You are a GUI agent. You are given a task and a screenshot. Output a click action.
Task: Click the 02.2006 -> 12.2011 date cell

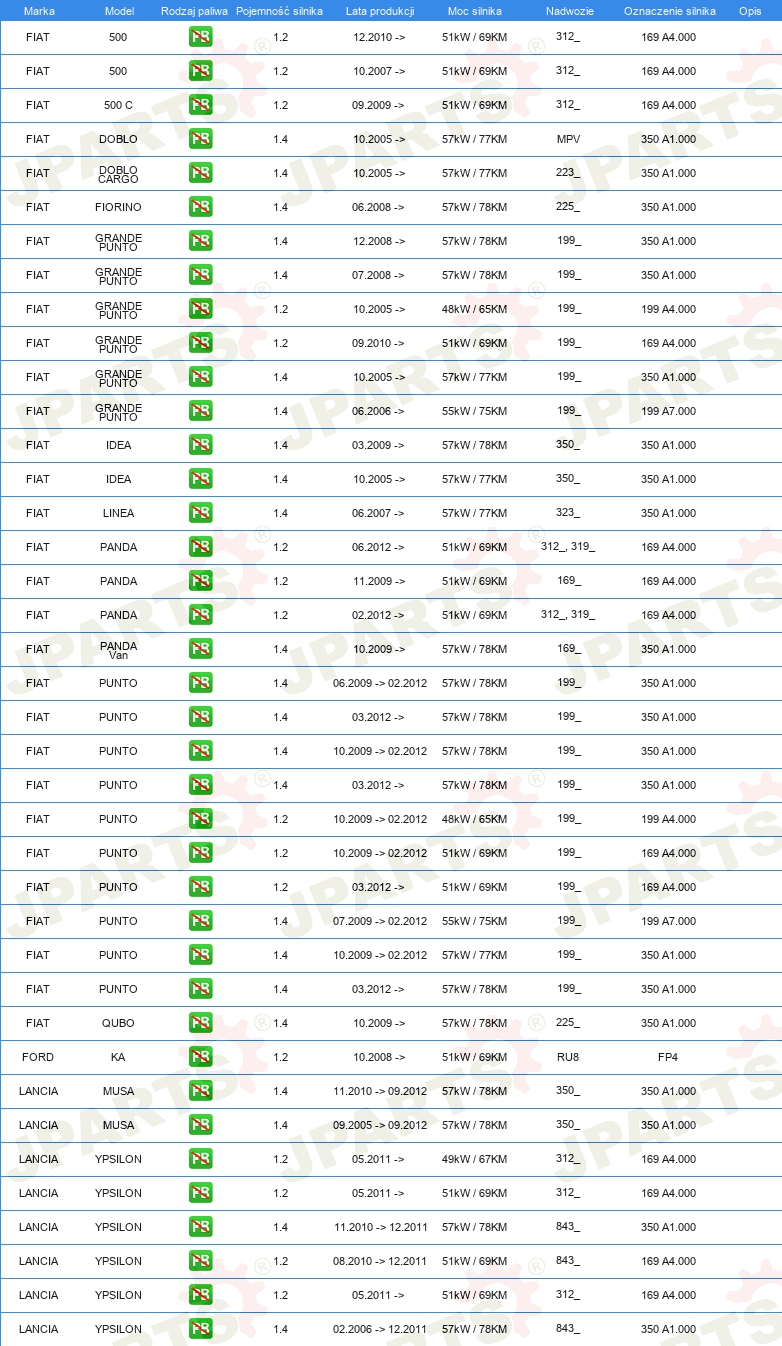coord(380,1329)
